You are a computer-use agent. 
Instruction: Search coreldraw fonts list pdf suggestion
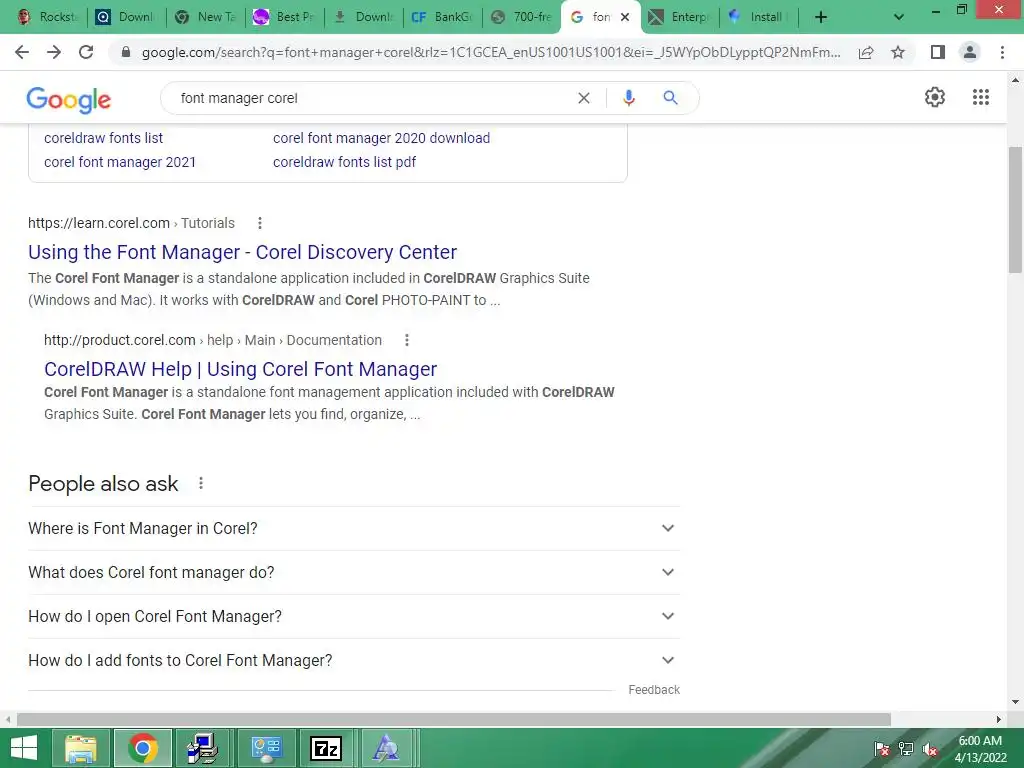click(344, 162)
